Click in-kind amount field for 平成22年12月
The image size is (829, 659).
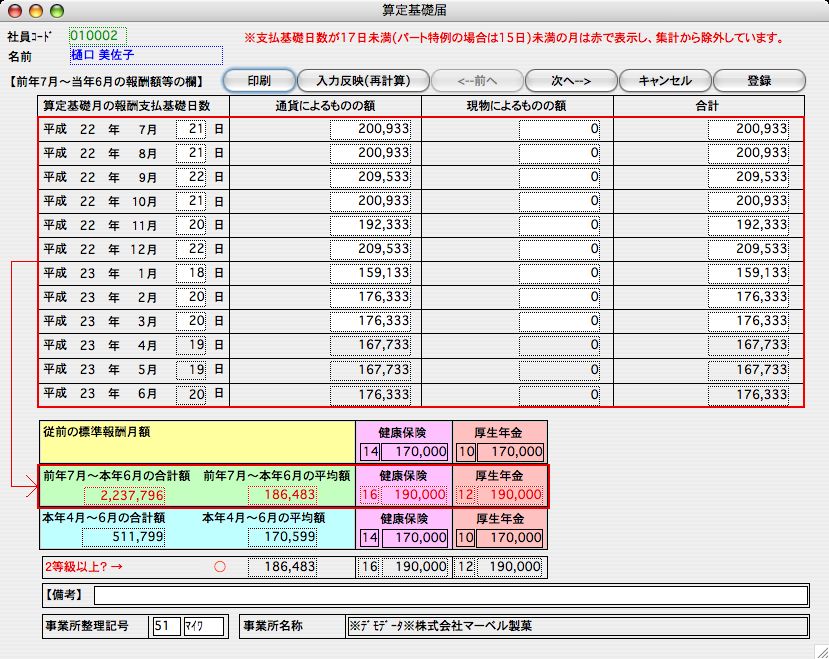[x=560, y=248]
